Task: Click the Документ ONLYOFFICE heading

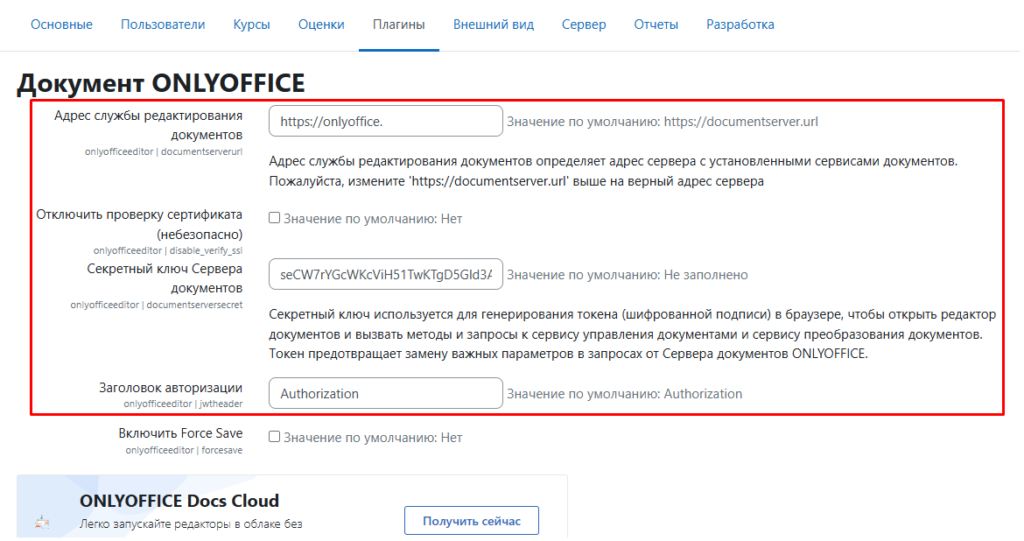Action: pos(161,83)
